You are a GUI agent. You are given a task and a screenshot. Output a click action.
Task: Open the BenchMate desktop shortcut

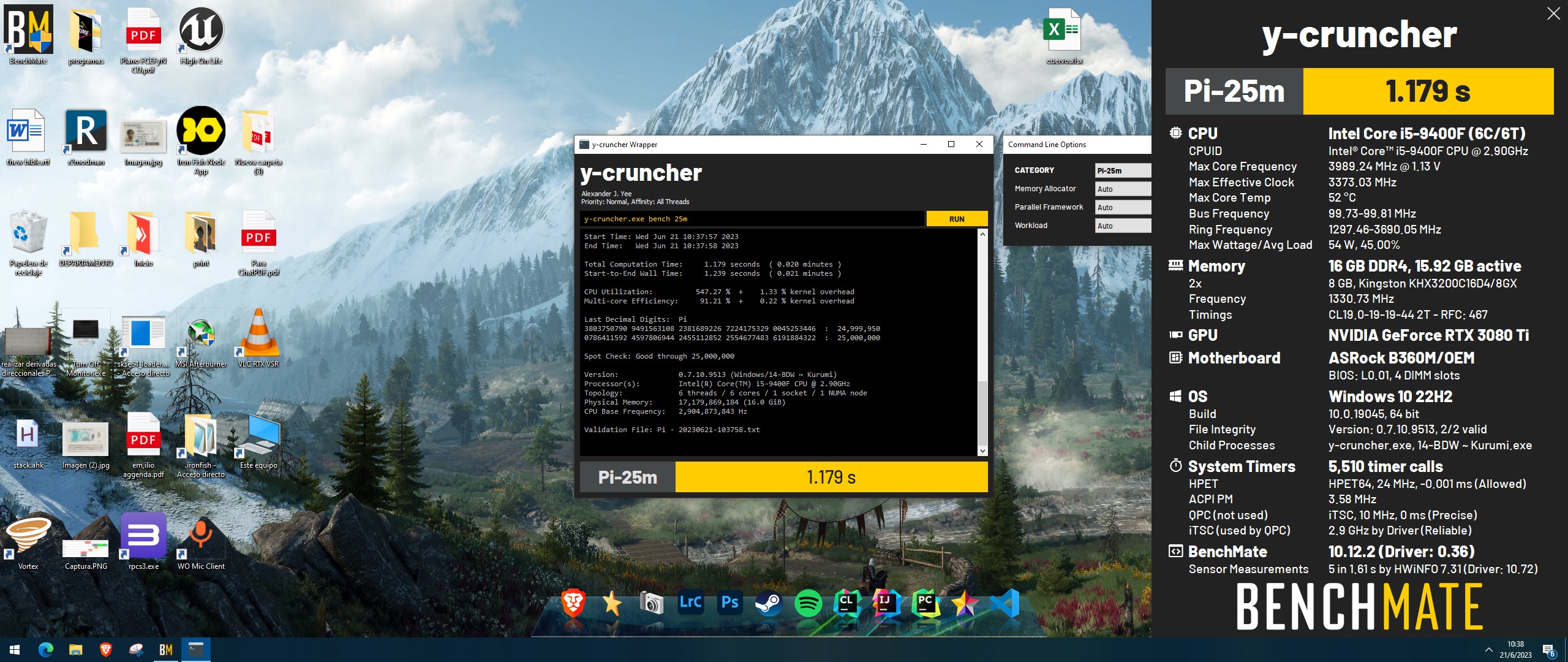pyautogui.click(x=29, y=35)
